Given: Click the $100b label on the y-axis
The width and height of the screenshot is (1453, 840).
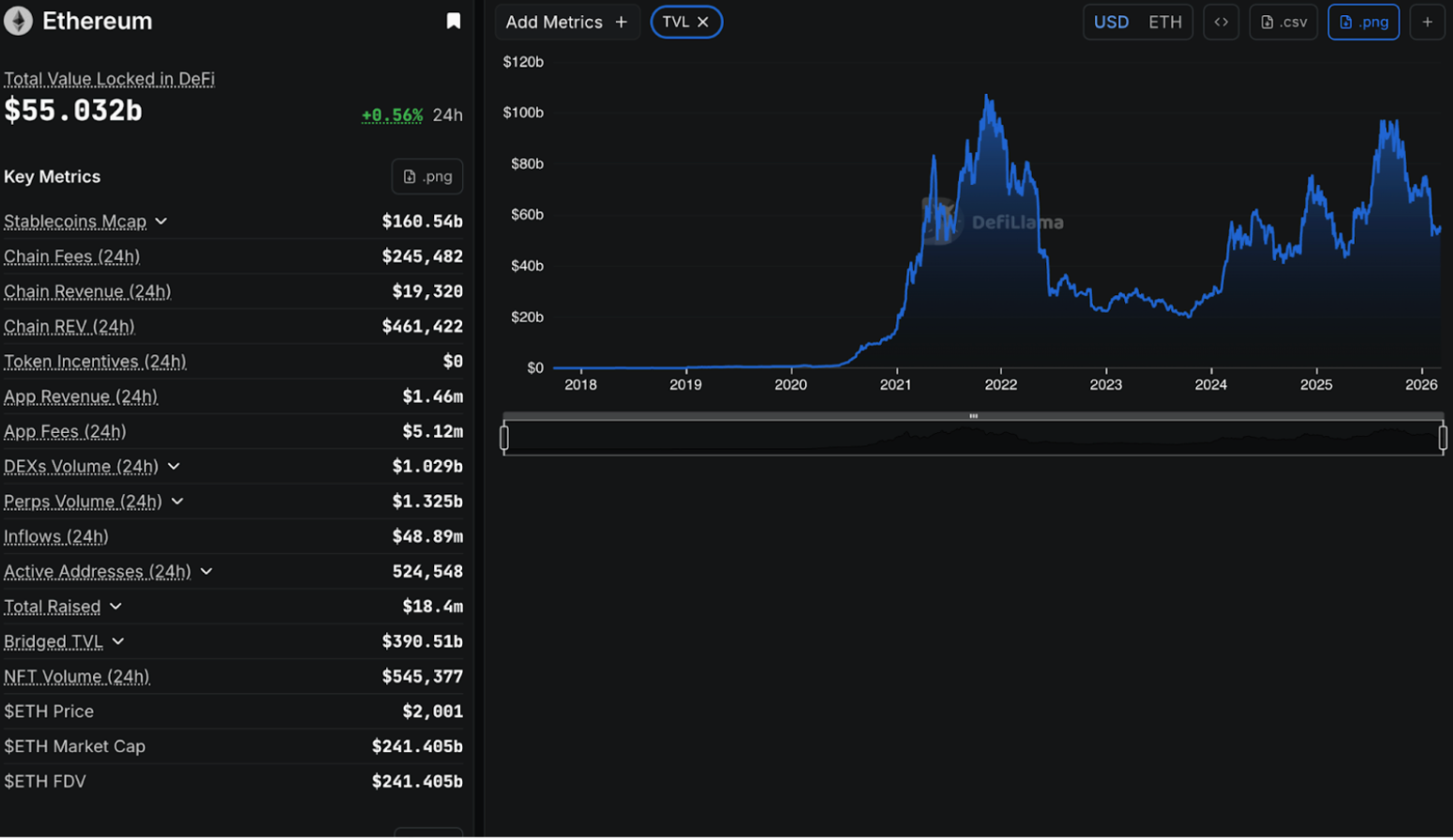Looking at the screenshot, I should (x=523, y=112).
